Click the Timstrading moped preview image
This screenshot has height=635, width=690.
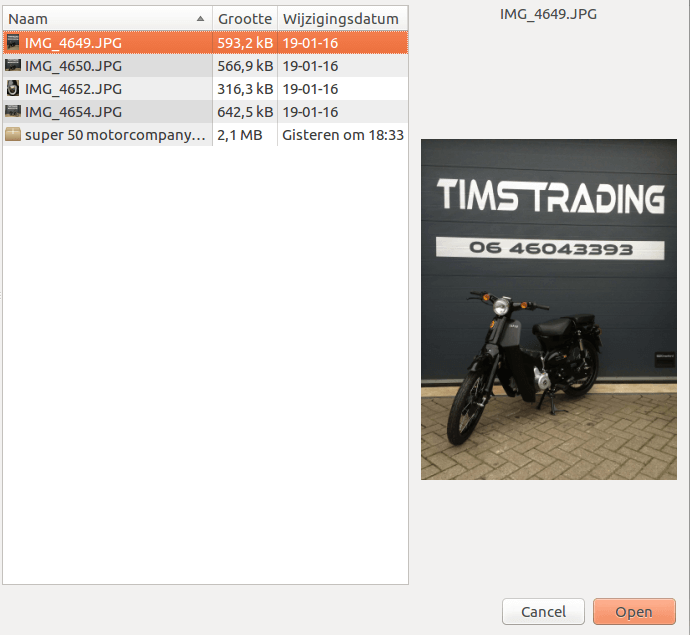click(x=549, y=309)
